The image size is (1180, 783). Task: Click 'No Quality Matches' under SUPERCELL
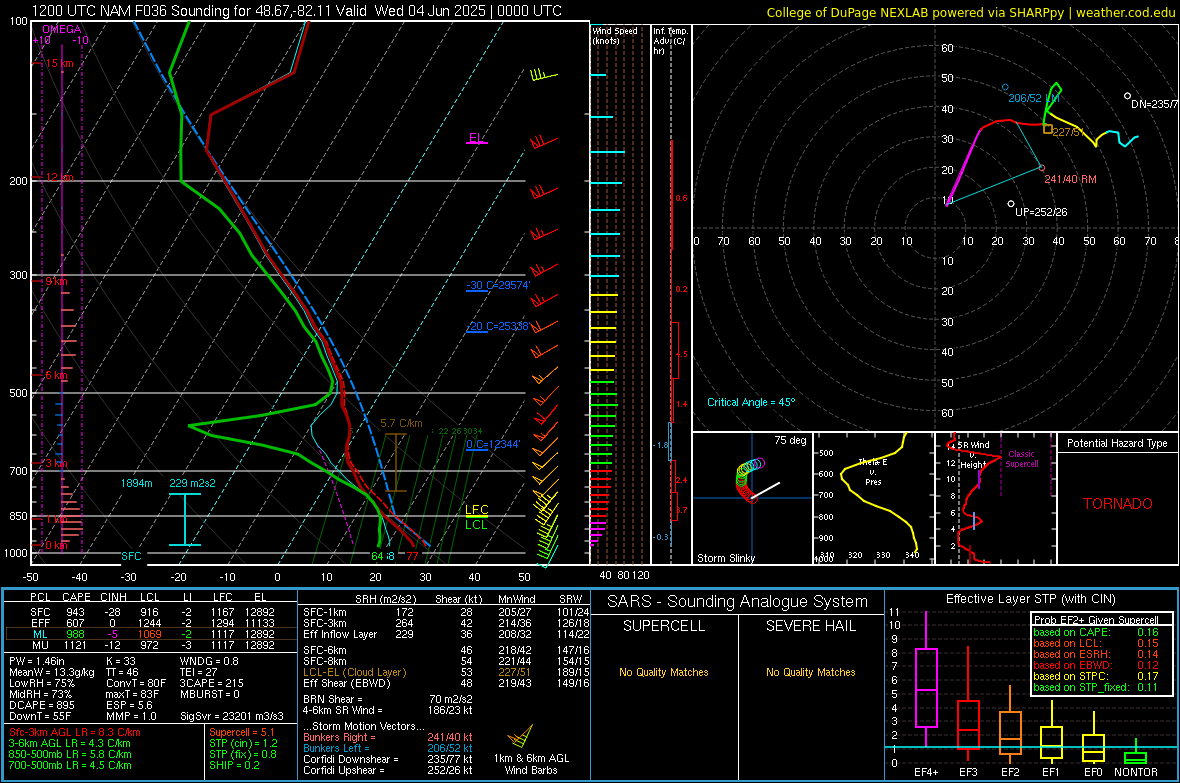click(x=664, y=672)
